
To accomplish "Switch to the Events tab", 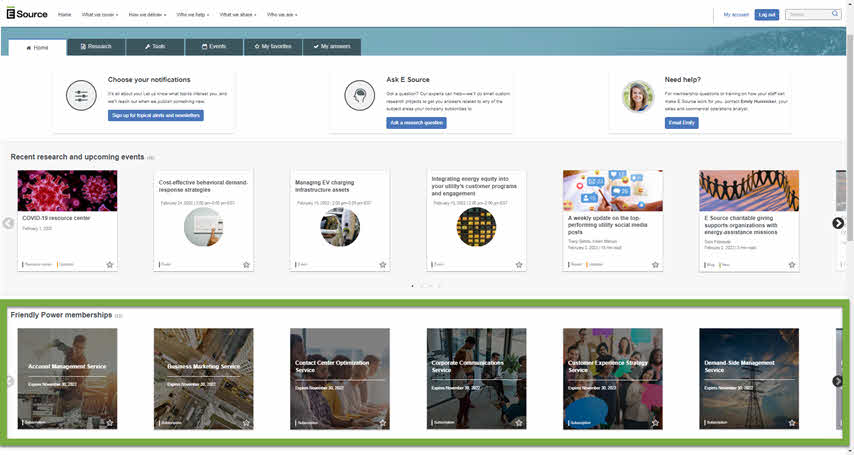I will tap(214, 47).
